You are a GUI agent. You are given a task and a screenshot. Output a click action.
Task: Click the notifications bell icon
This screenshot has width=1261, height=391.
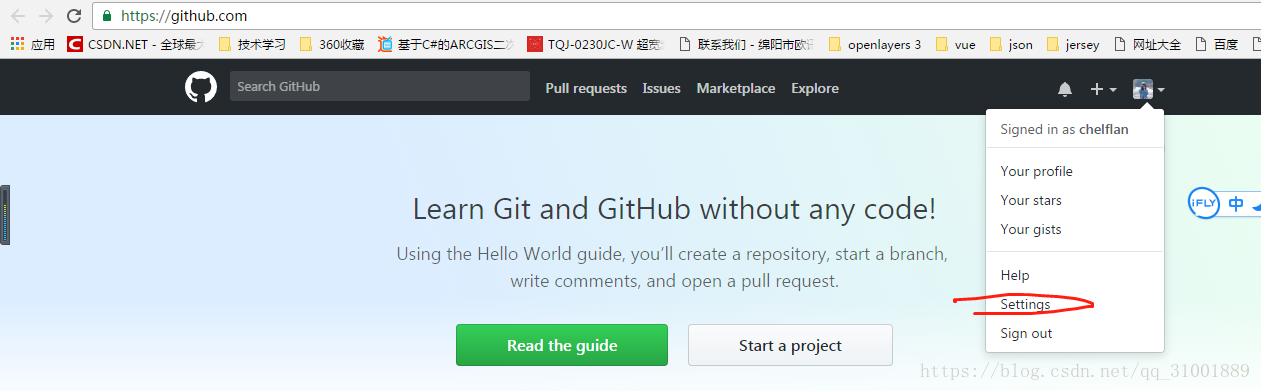[1065, 89]
